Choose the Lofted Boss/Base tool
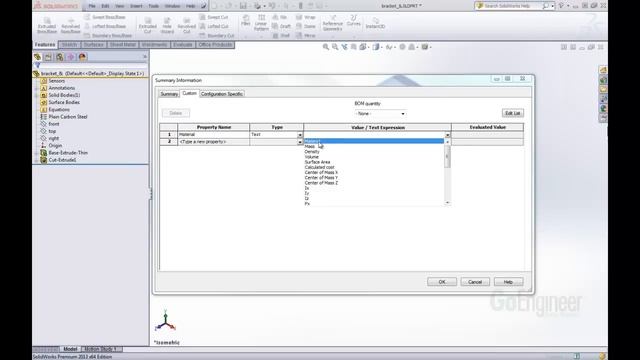This screenshot has height=360, width=640. (x=105, y=26)
